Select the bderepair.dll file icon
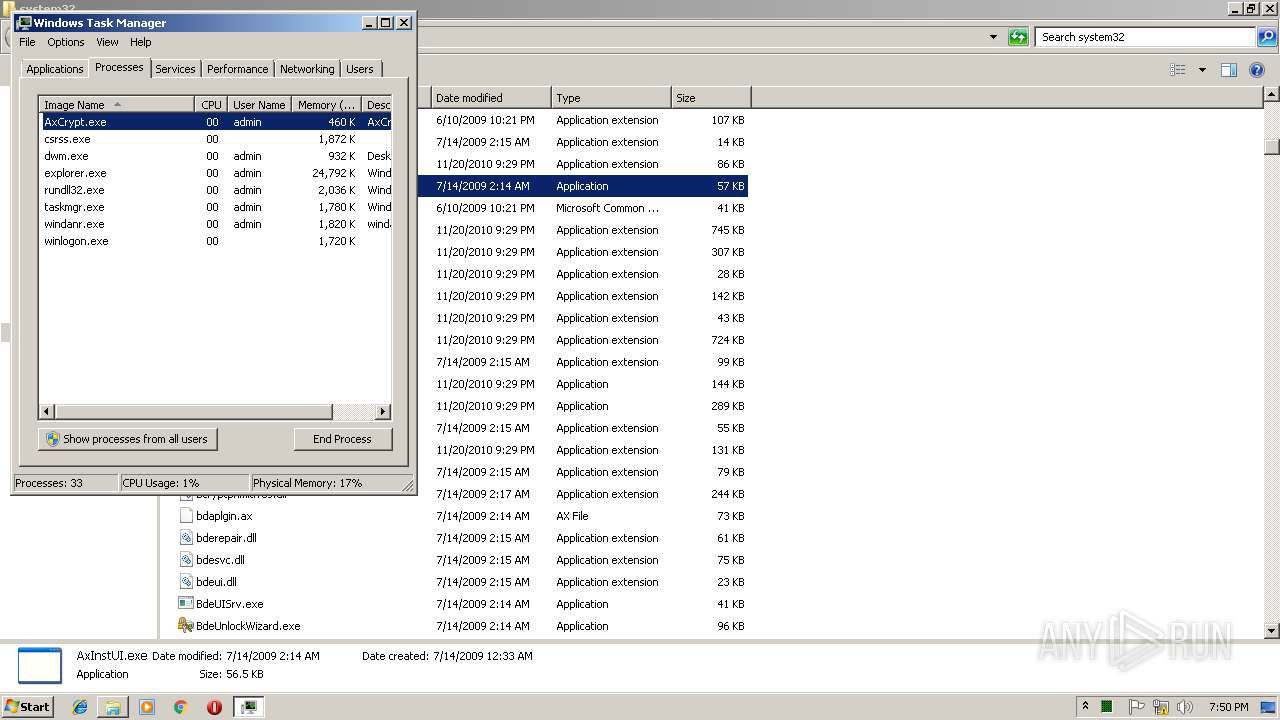1280x720 pixels. (186, 538)
